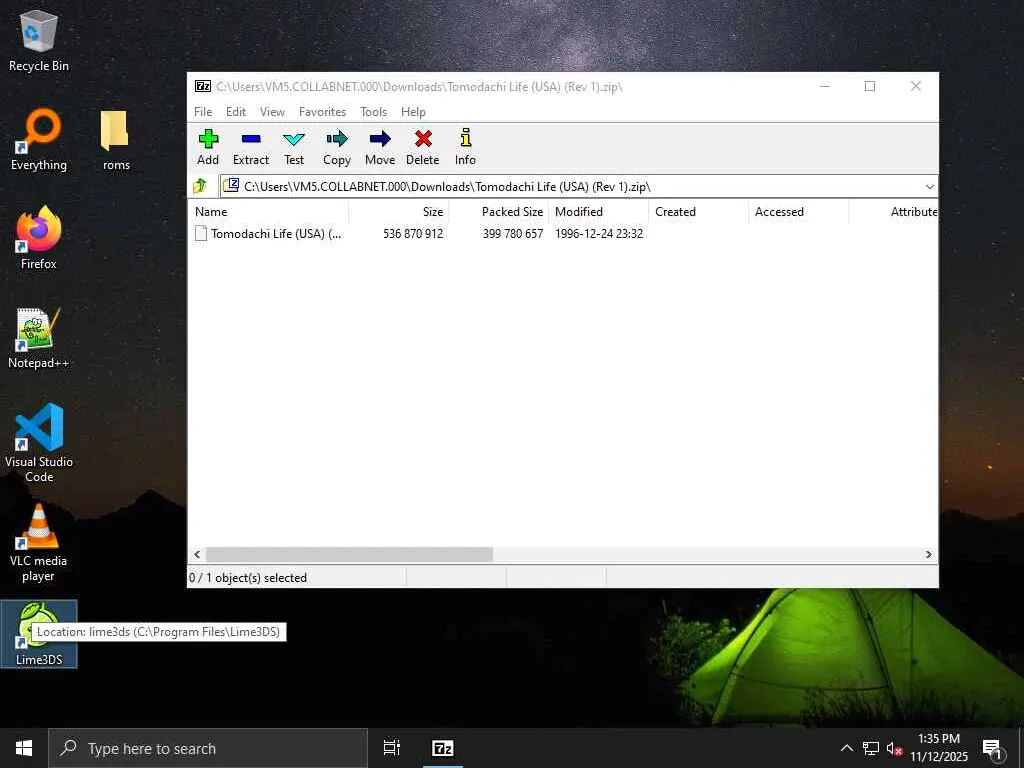Select the Tomodachi Life file icon

pyautogui.click(x=200, y=233)
